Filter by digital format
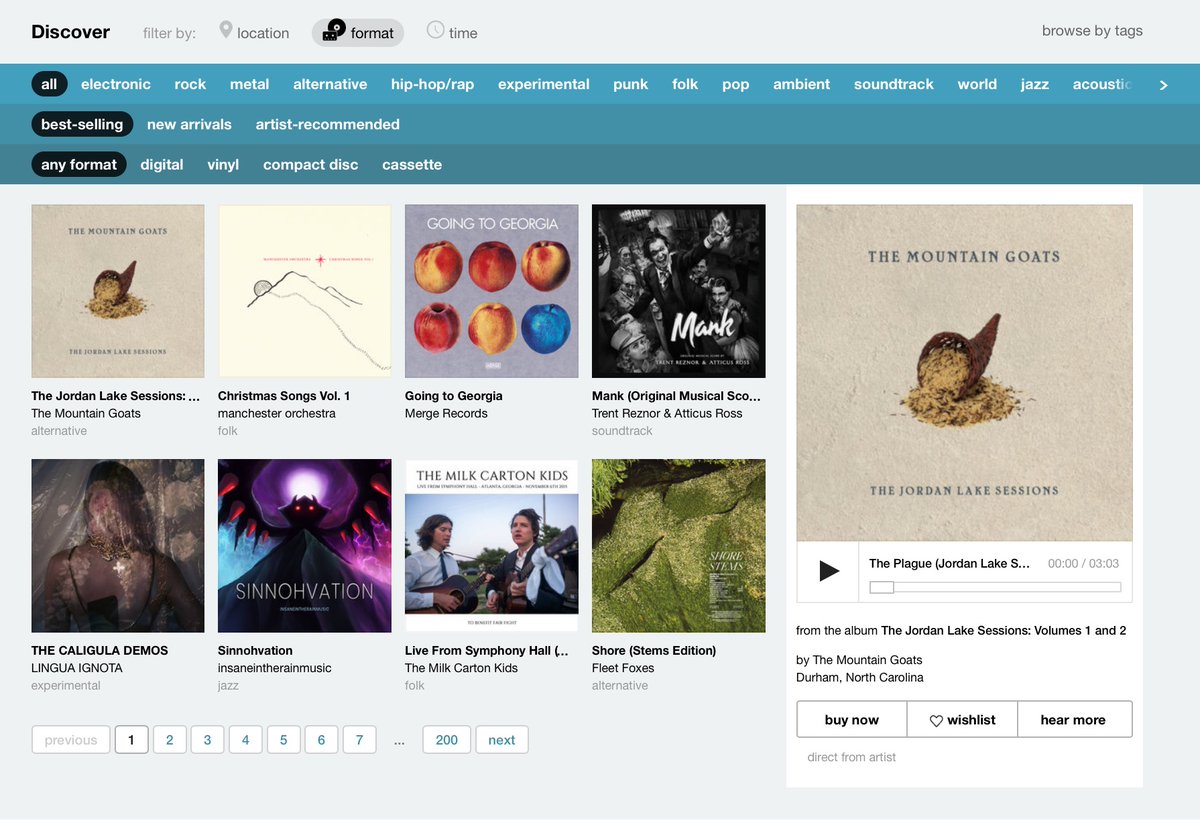Viewport: 1200px width, 835px height. pyautogui.click(x=162, y=164)
